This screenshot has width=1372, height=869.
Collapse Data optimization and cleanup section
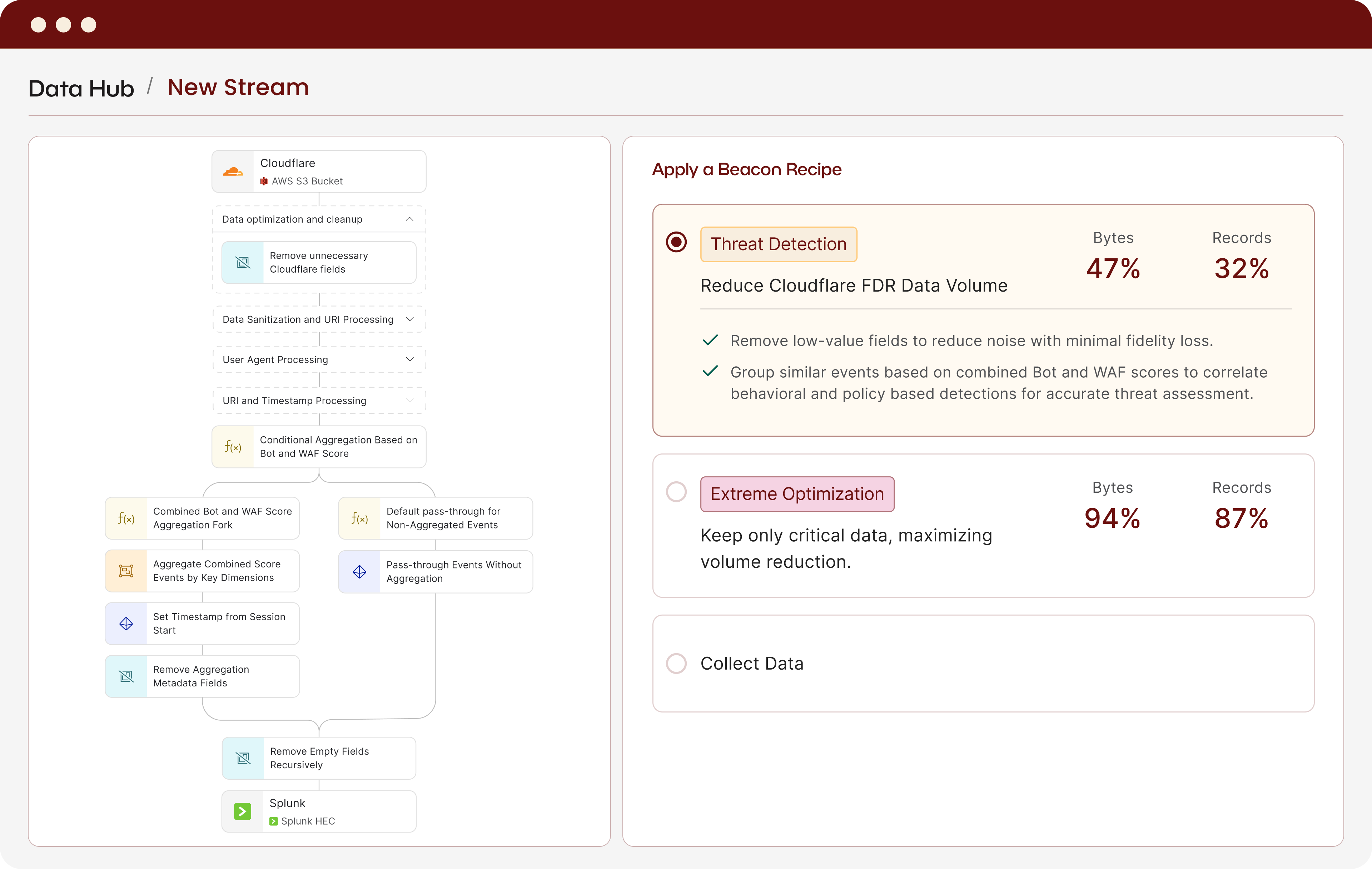click(409, 219)
